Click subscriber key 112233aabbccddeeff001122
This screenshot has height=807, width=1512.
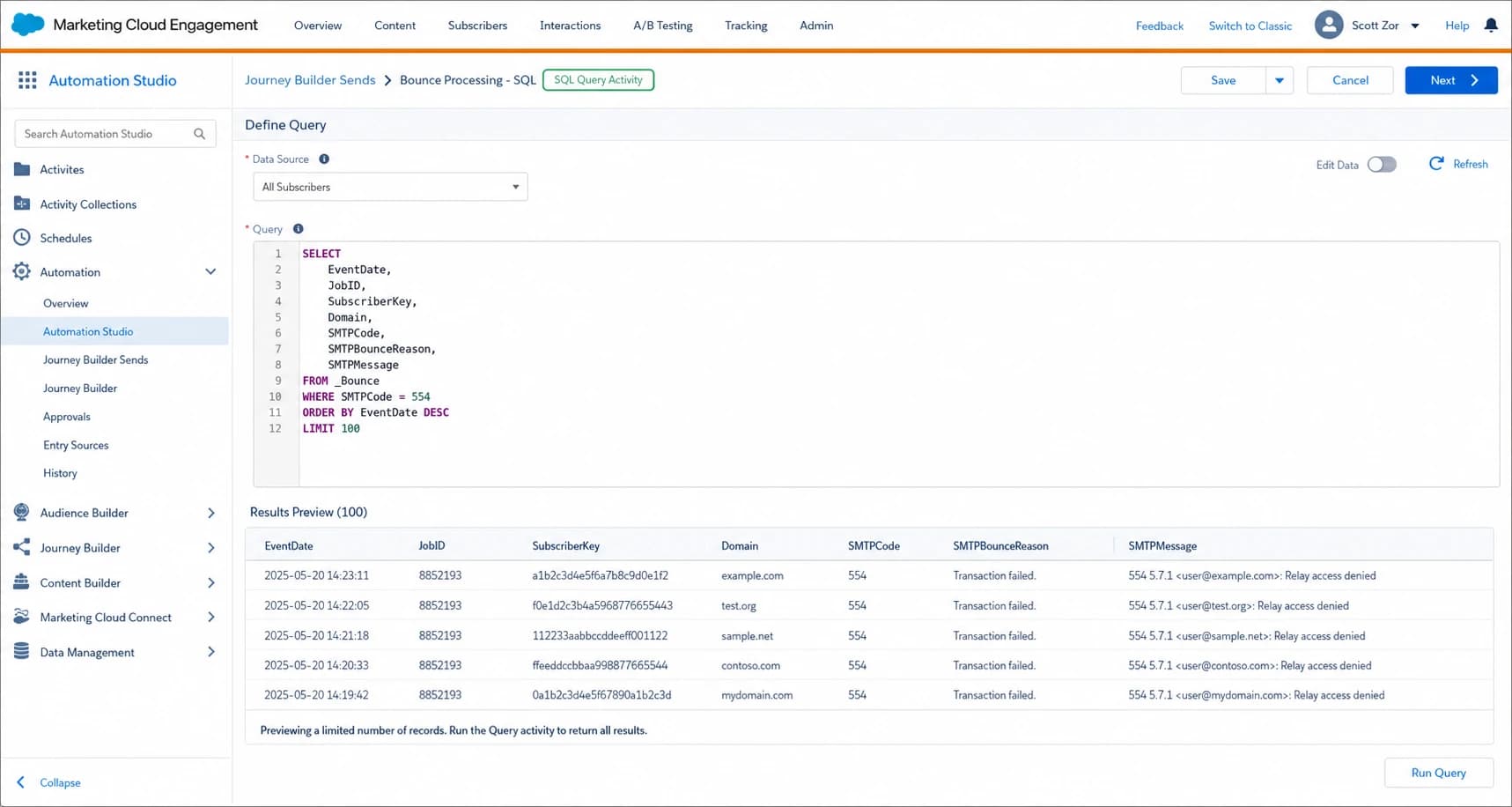pyautogui.click(x=600, y=635)
